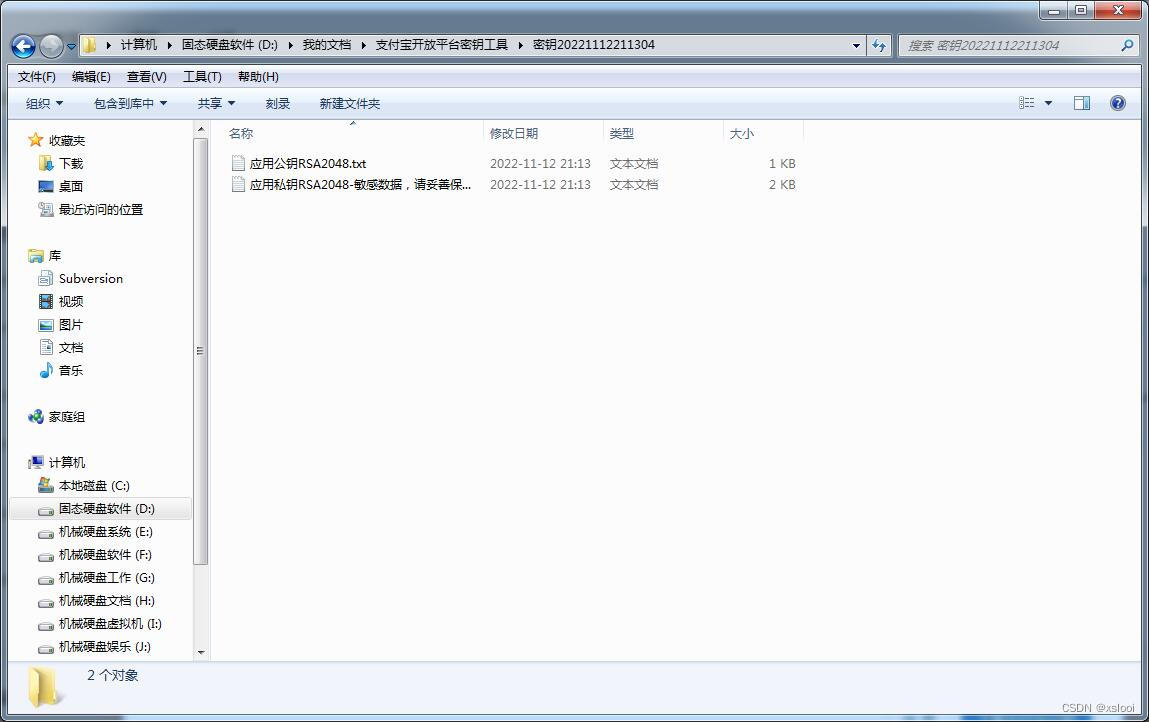
Task: Open 最近访问的位置 in favorites
Action: click(x=101, y=210)
